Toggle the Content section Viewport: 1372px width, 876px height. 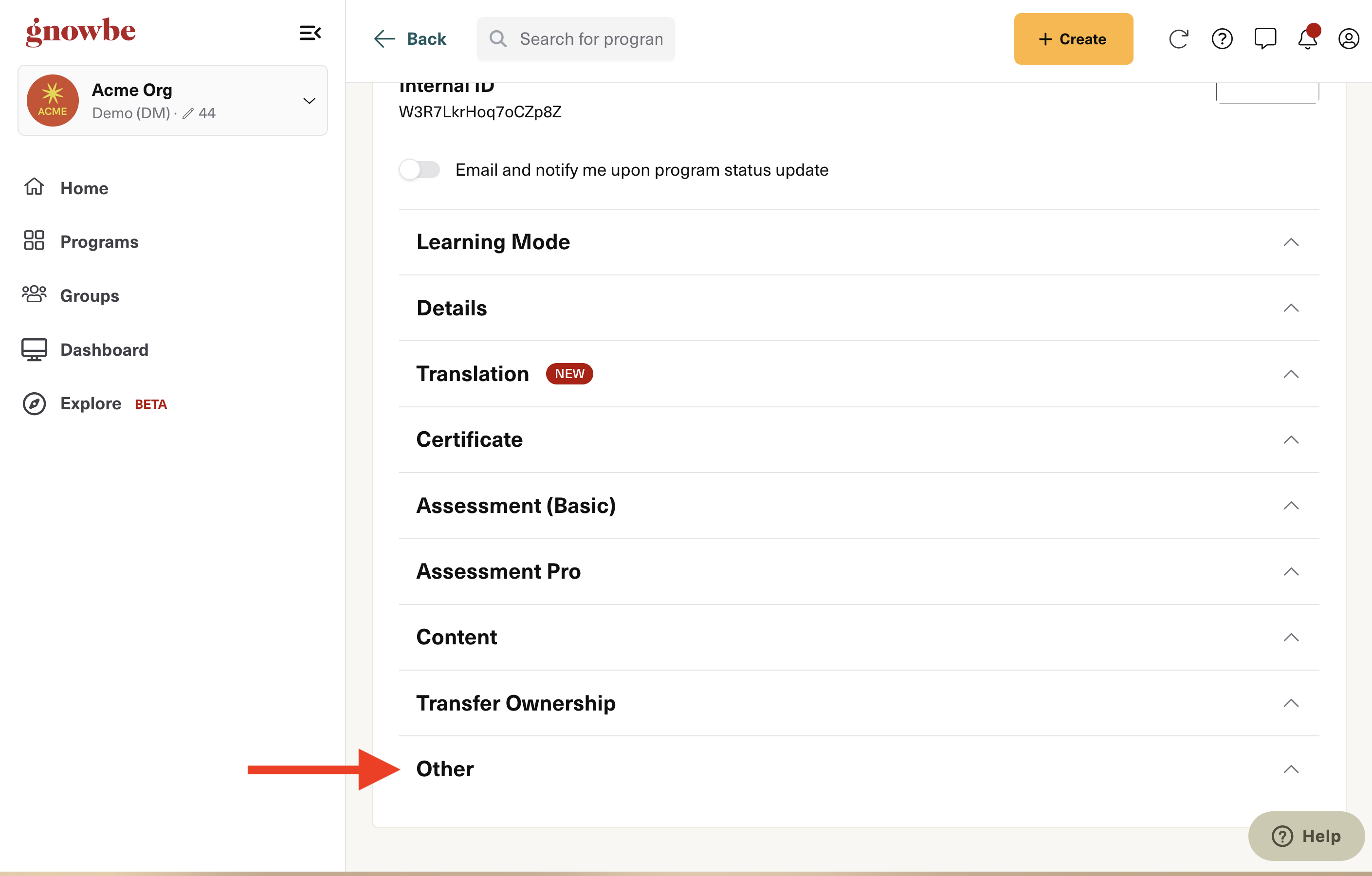tap(859, 638)
